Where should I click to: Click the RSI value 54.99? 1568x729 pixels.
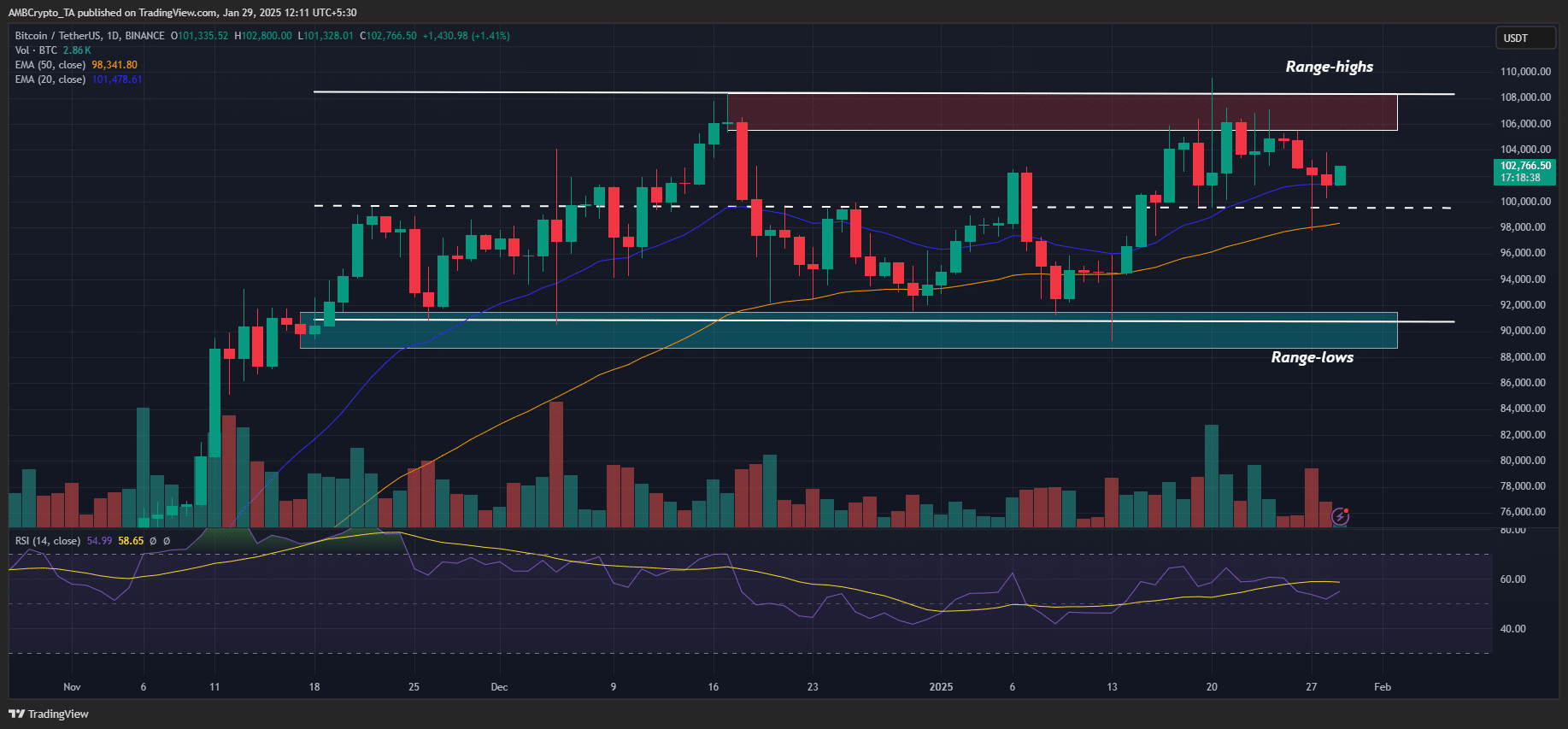coord(99,541)
